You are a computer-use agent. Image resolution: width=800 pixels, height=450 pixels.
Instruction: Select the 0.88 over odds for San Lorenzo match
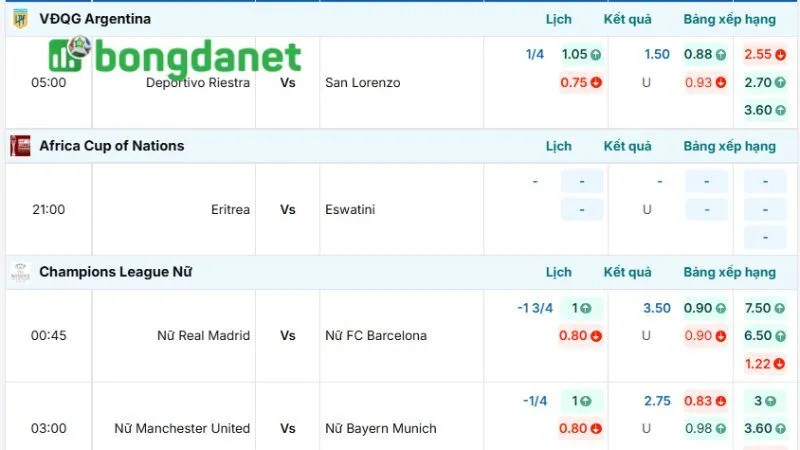coord(698,55)
